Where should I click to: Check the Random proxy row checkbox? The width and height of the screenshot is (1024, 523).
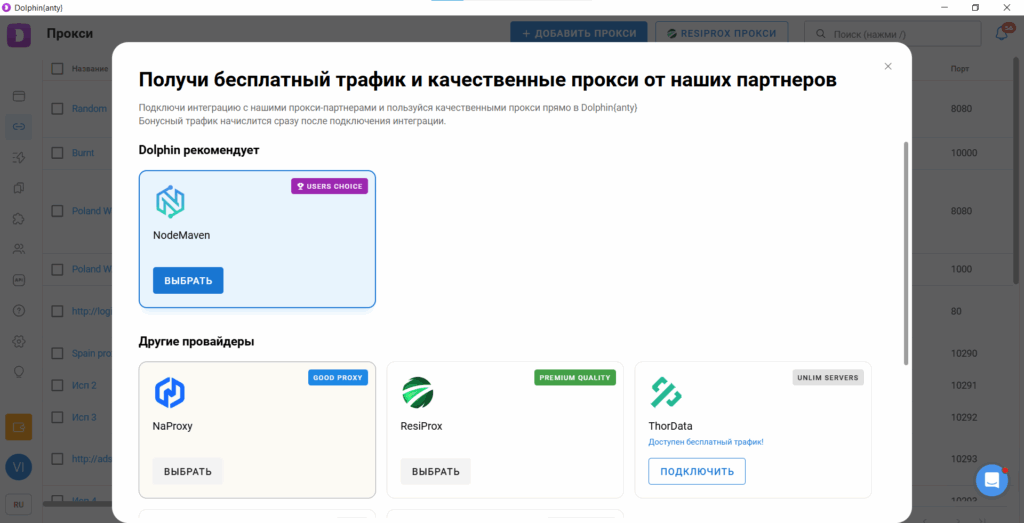coord(57,108)
